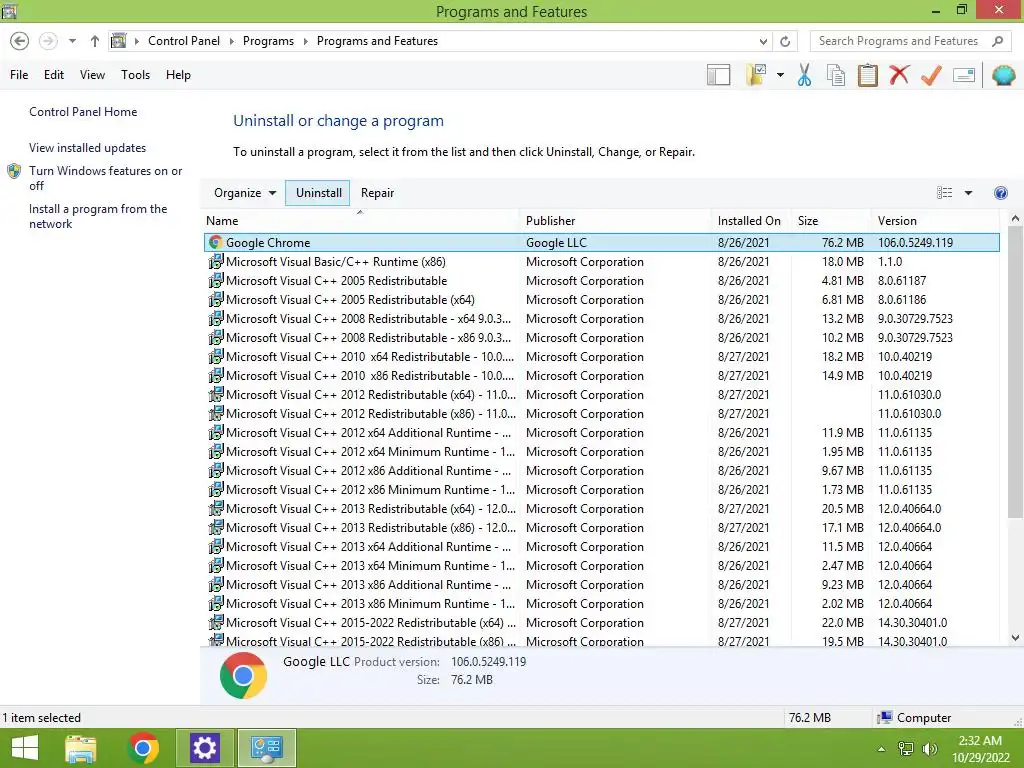Image resolution: width=1024 pixels, height=768 pixels.
Task: Click the blue help question mark icon
Action: tap(1000, 193)
